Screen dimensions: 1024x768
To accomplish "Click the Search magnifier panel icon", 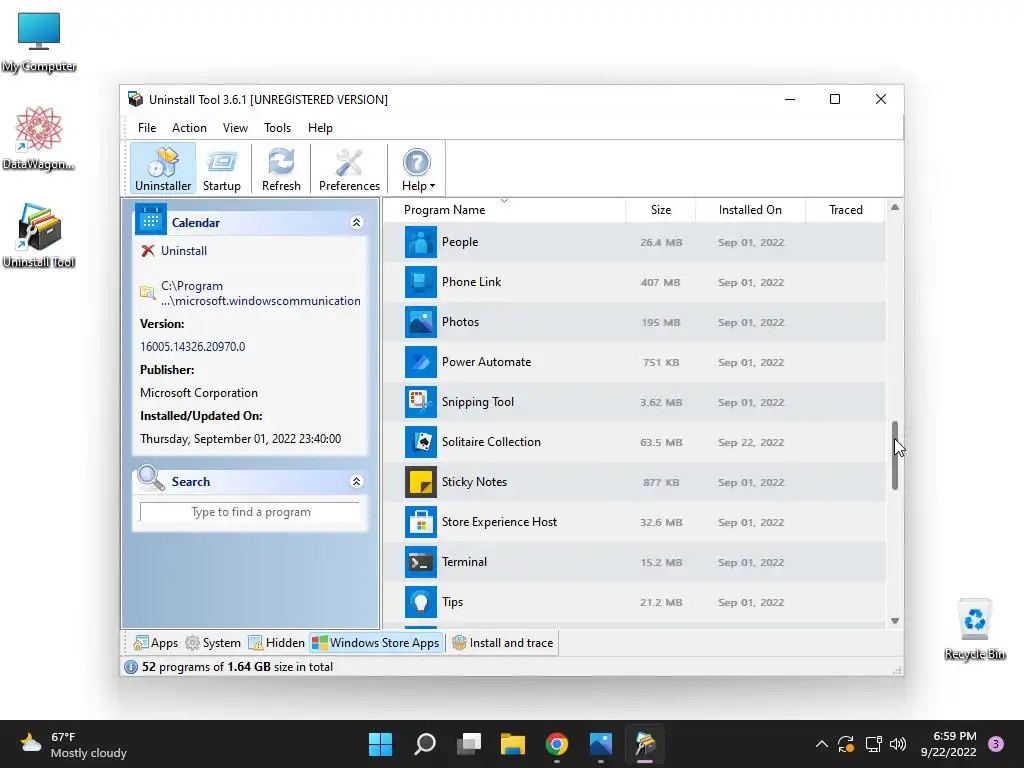I will coord(151,478).
